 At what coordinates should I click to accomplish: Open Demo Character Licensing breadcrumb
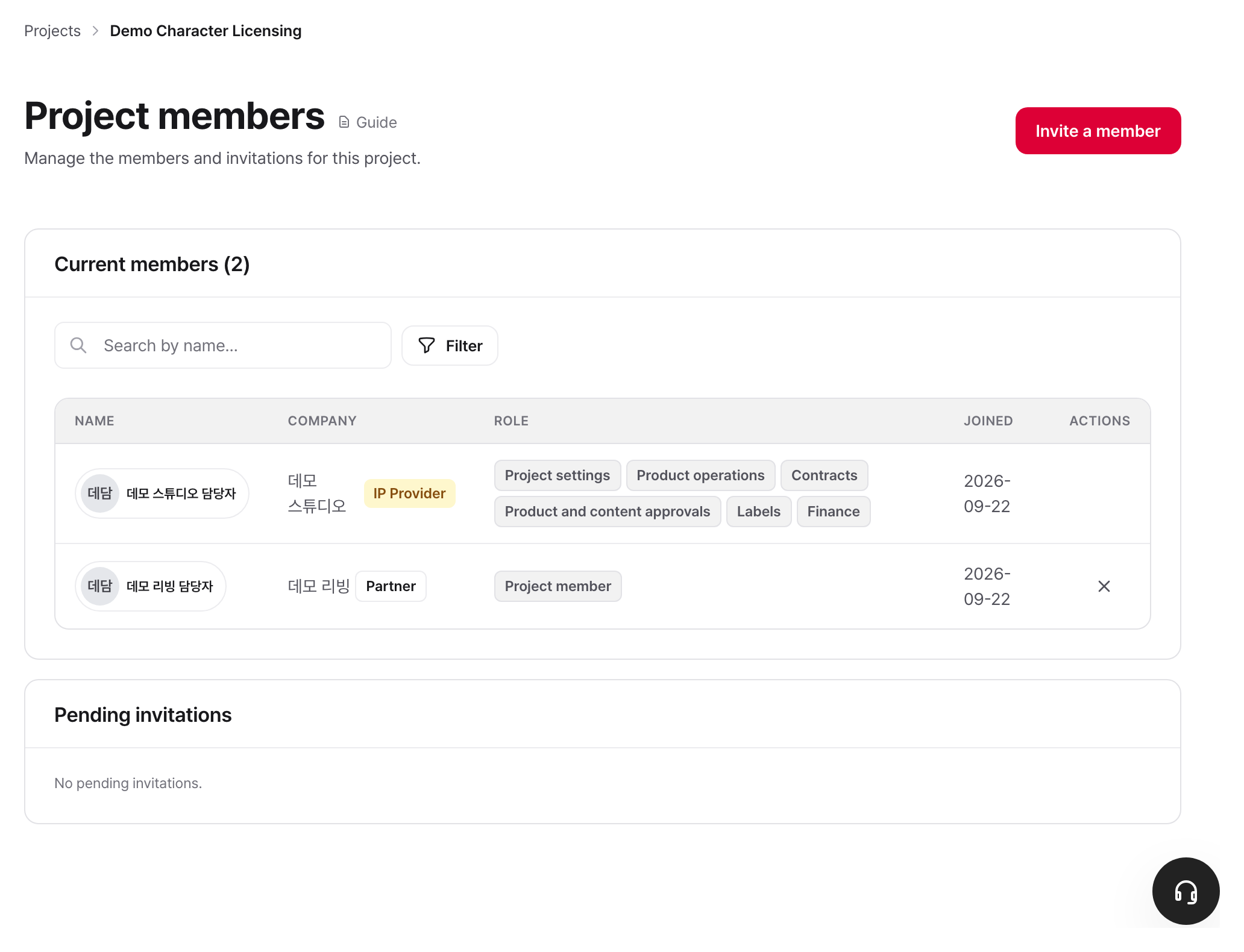point(206,31)
